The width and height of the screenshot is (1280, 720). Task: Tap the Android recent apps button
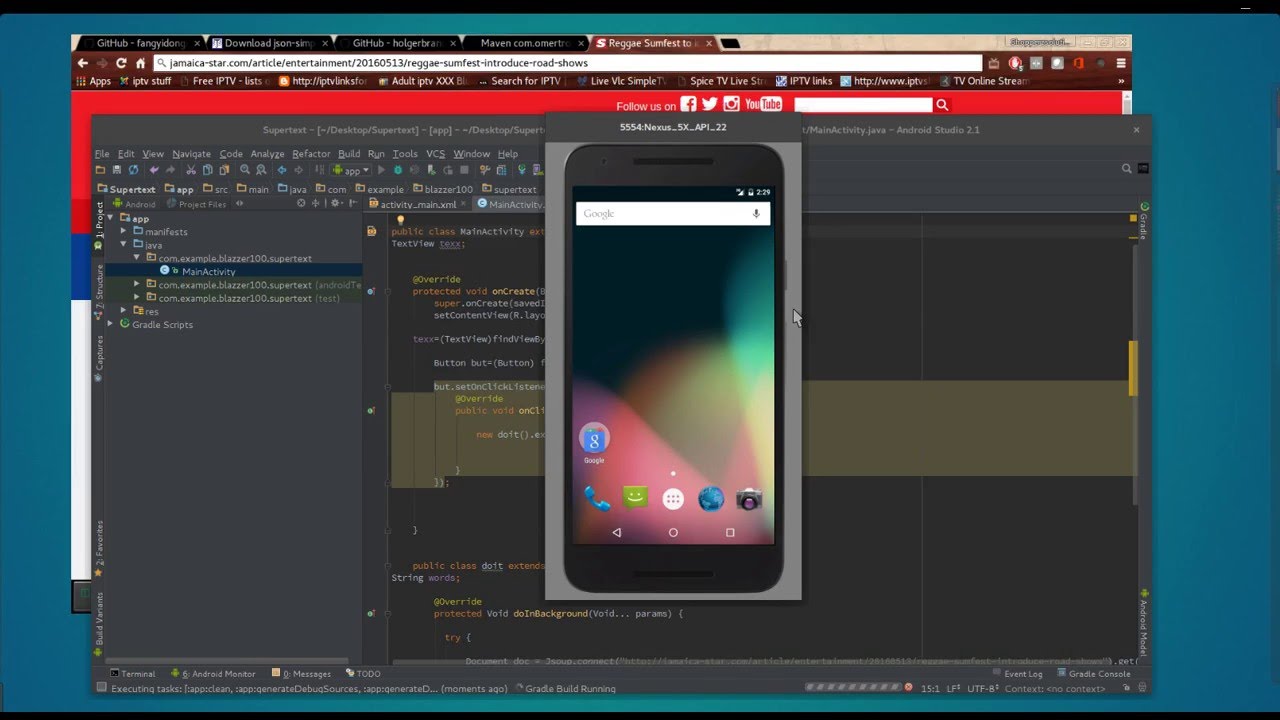730,533
